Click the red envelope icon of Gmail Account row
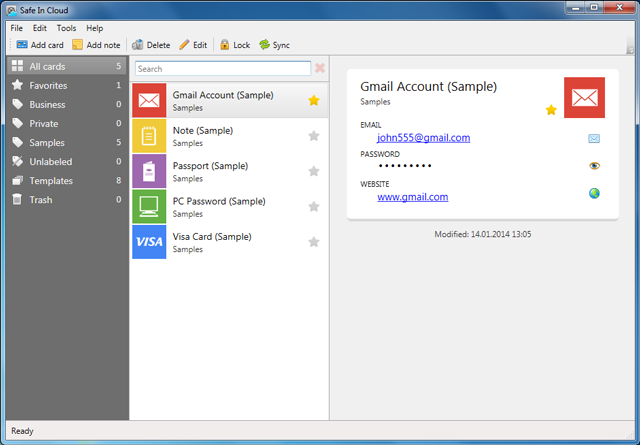The height and width of the screenshot is (445, 640). 149,100
